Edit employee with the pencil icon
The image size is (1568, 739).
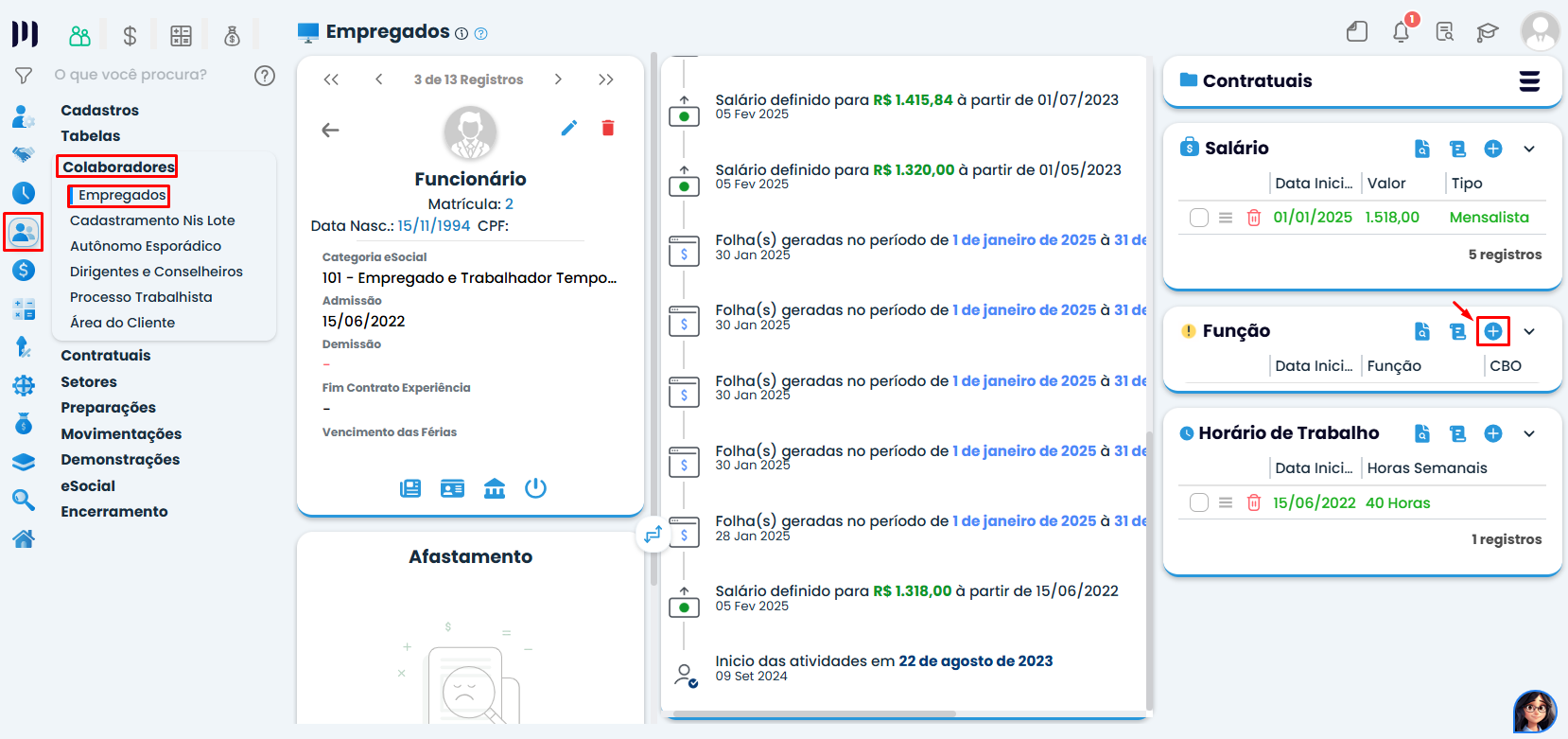(x=568, y=128)
